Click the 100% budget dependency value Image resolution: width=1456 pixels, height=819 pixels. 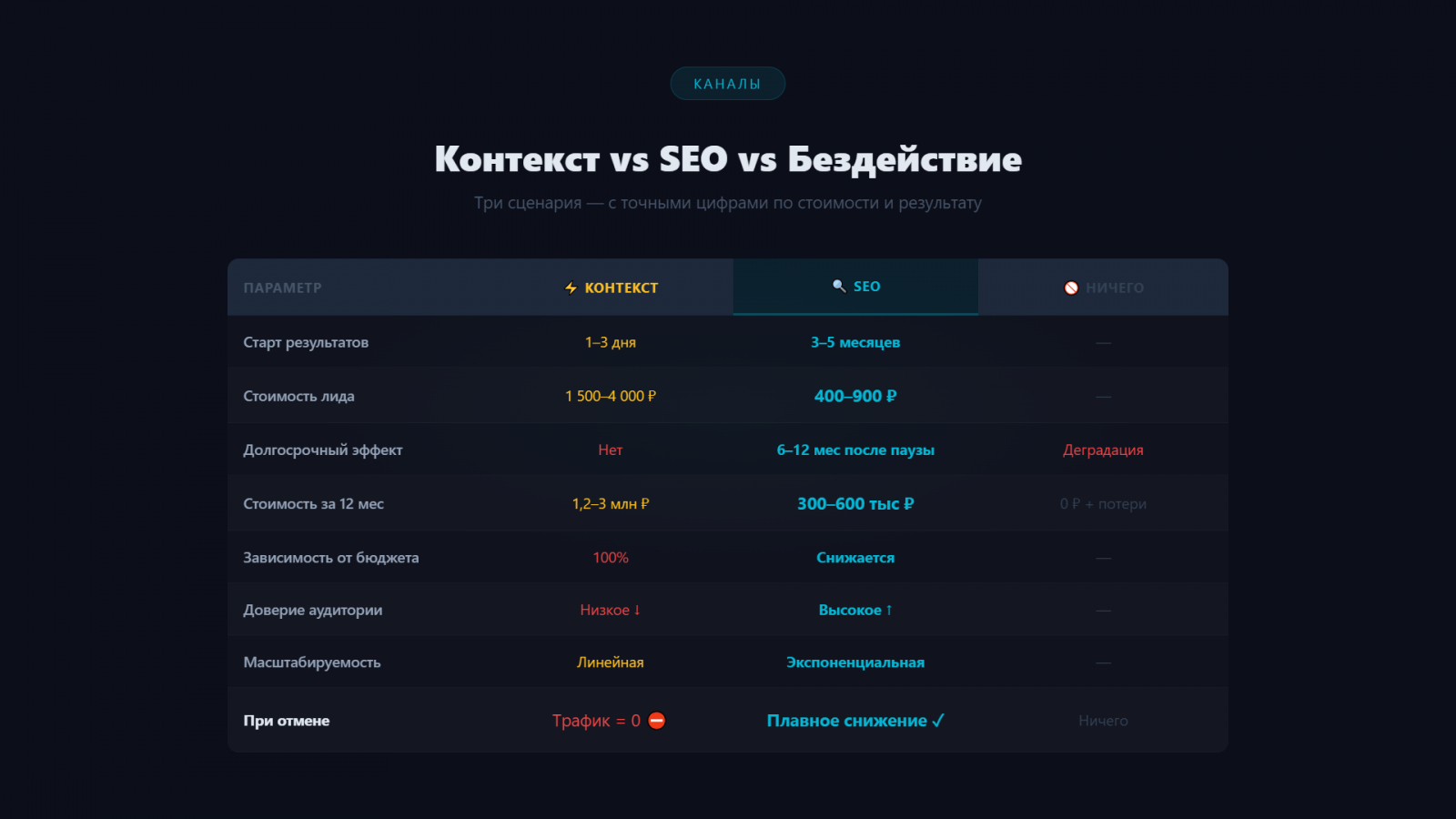611,557
